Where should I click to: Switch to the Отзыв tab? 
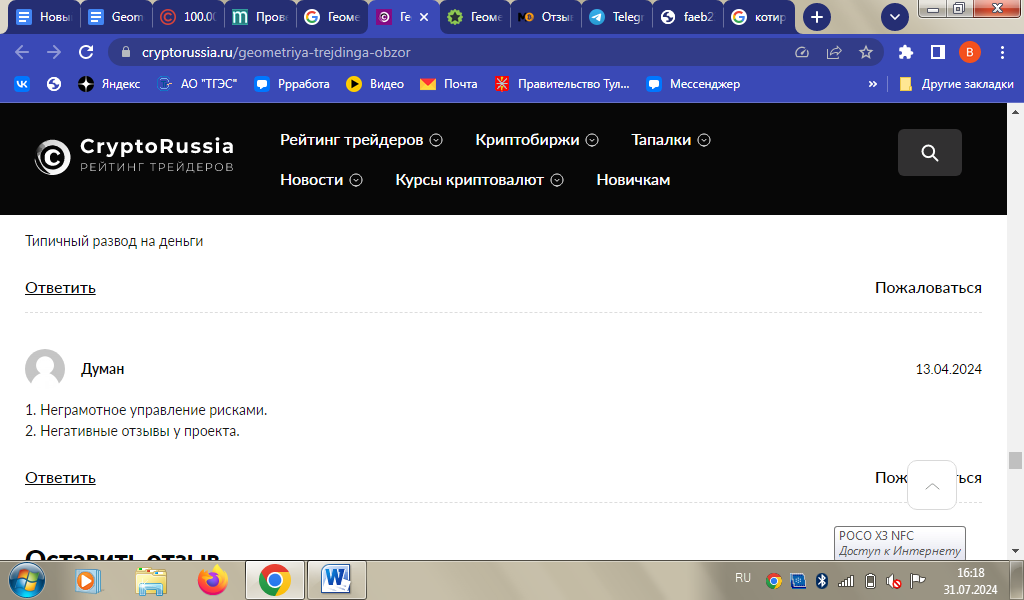(x=545, y=17)
